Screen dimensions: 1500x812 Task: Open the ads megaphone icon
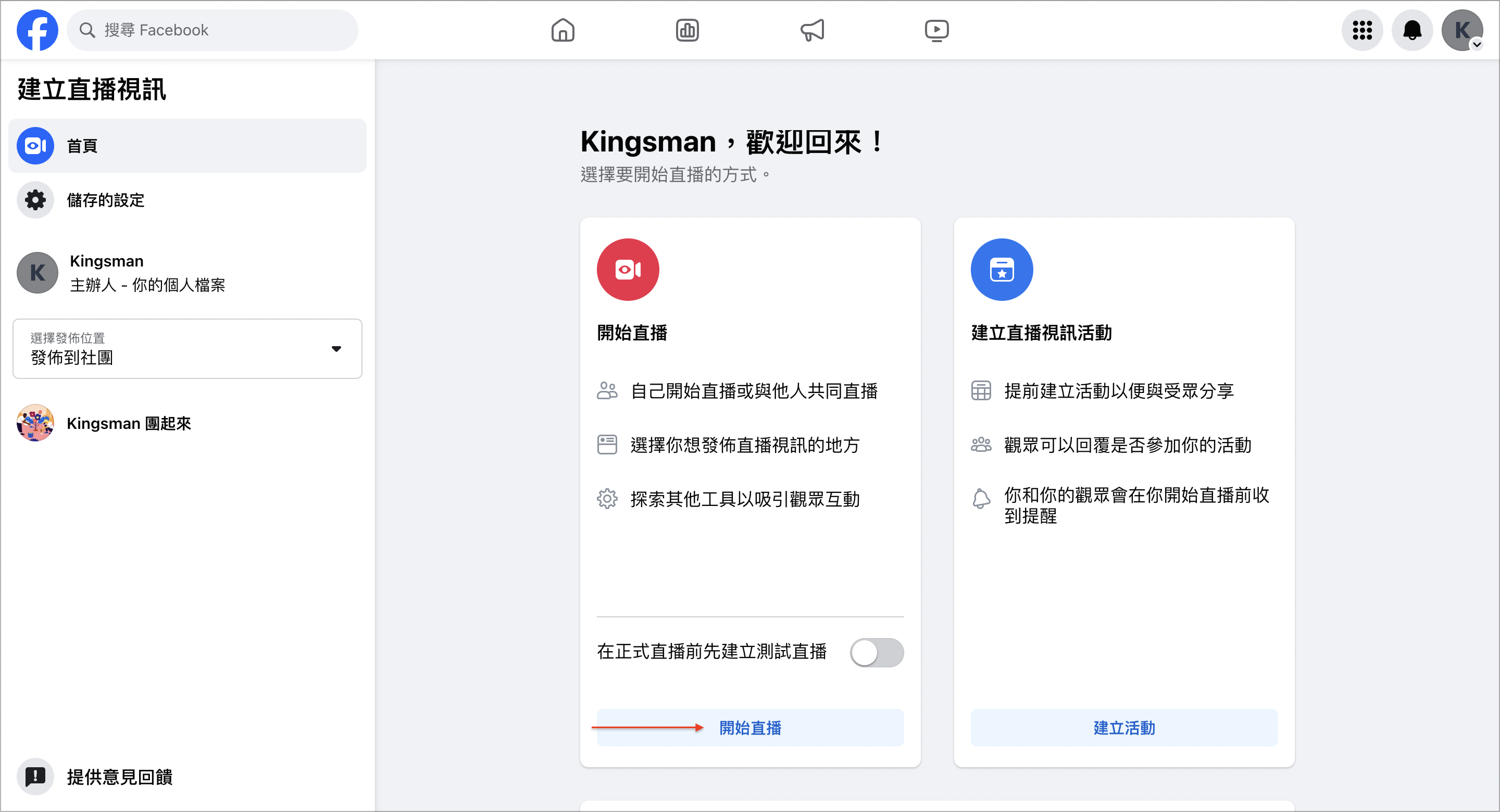(813, 30)
